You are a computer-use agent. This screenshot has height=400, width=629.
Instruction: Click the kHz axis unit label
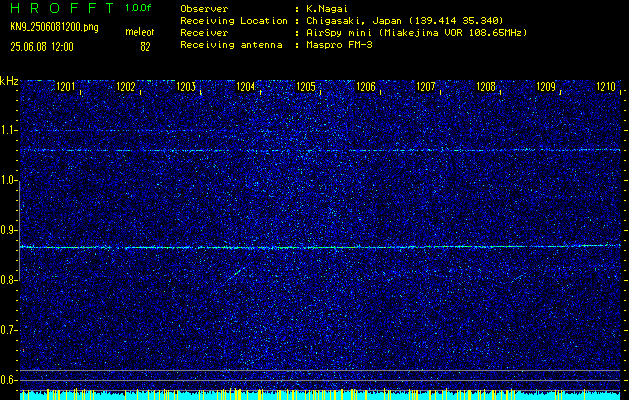coord(9,81)
